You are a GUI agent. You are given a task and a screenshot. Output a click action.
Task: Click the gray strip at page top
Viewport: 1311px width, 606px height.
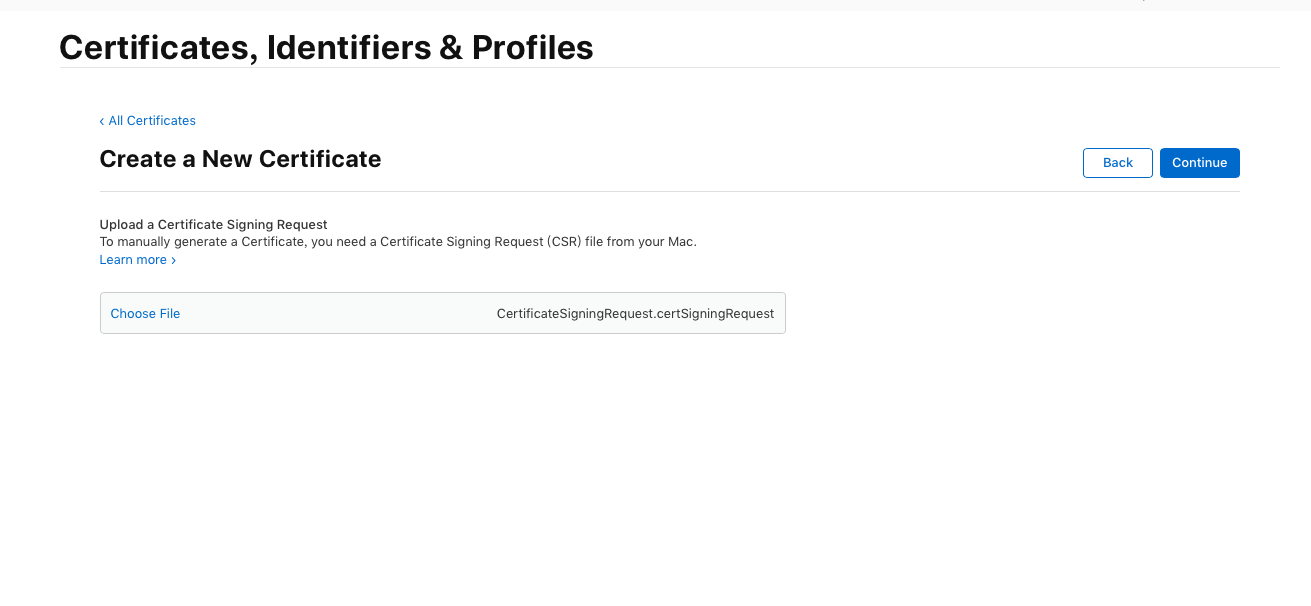pyautogui.click(x=655, y=5)
